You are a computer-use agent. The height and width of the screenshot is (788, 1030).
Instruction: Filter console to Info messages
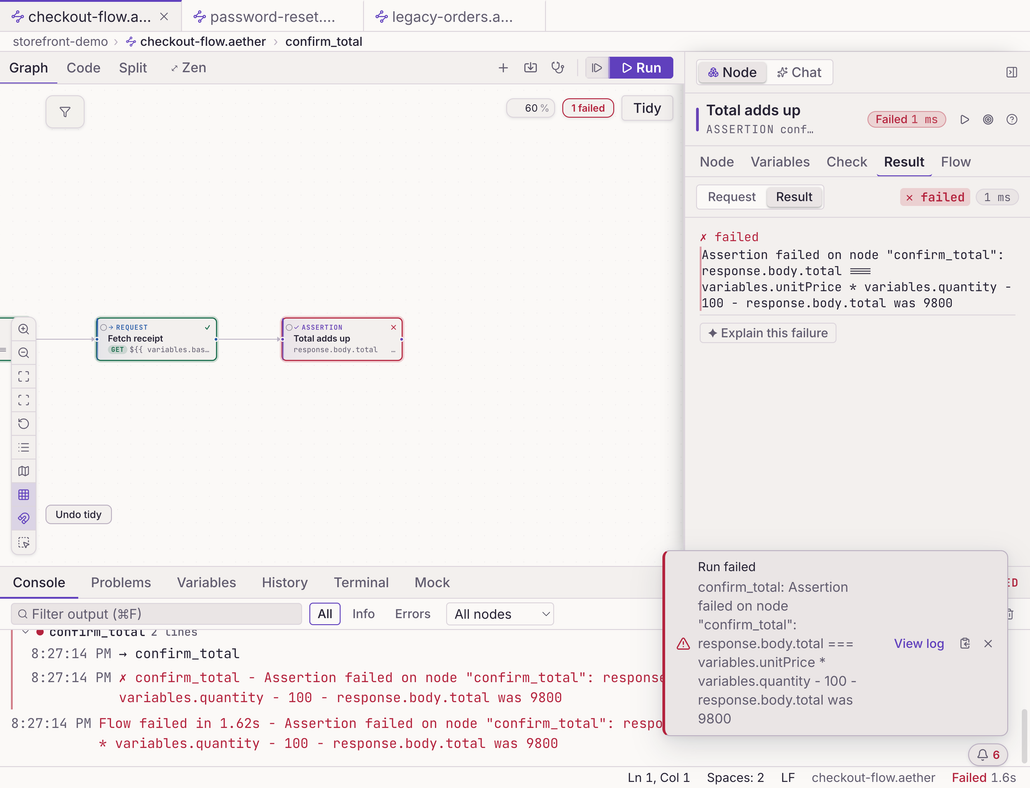tap(363, 614)
